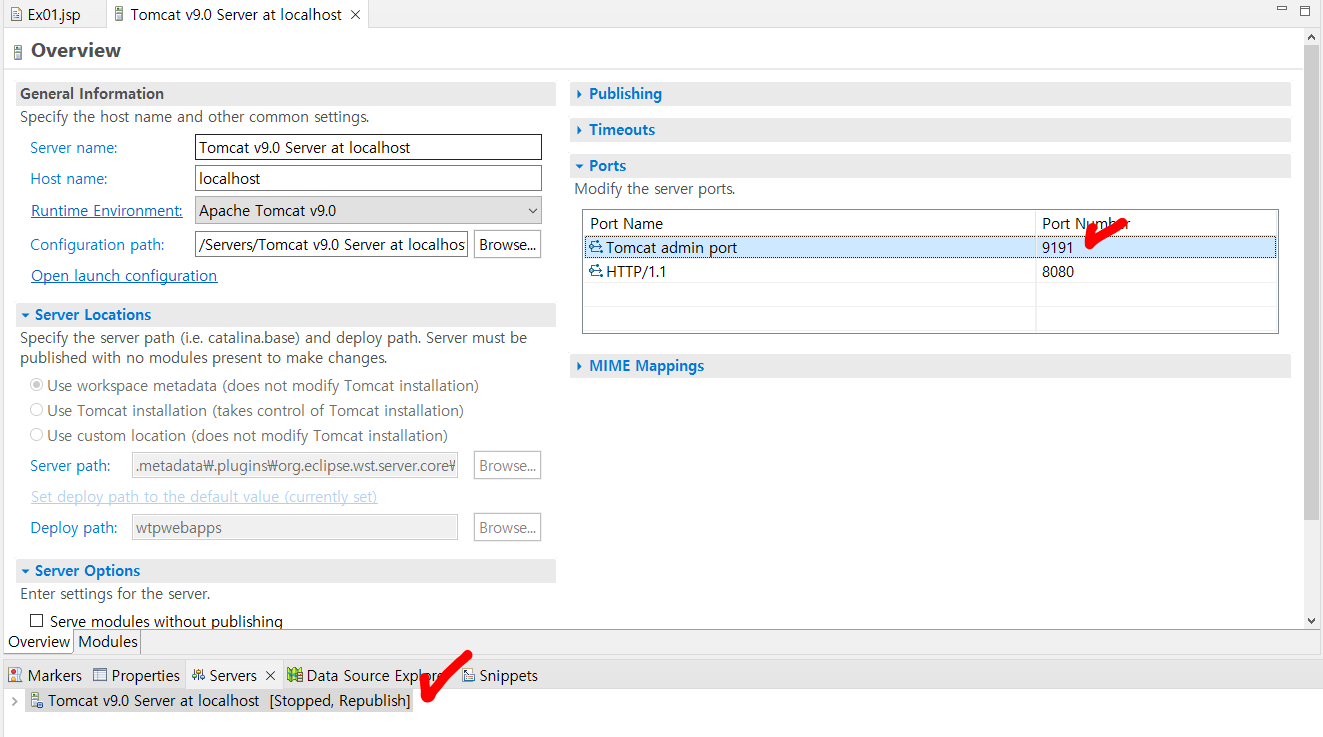Screen dimensions: 1323x737
Task: Browse for the Configuration path
Action: click(507, 244)
